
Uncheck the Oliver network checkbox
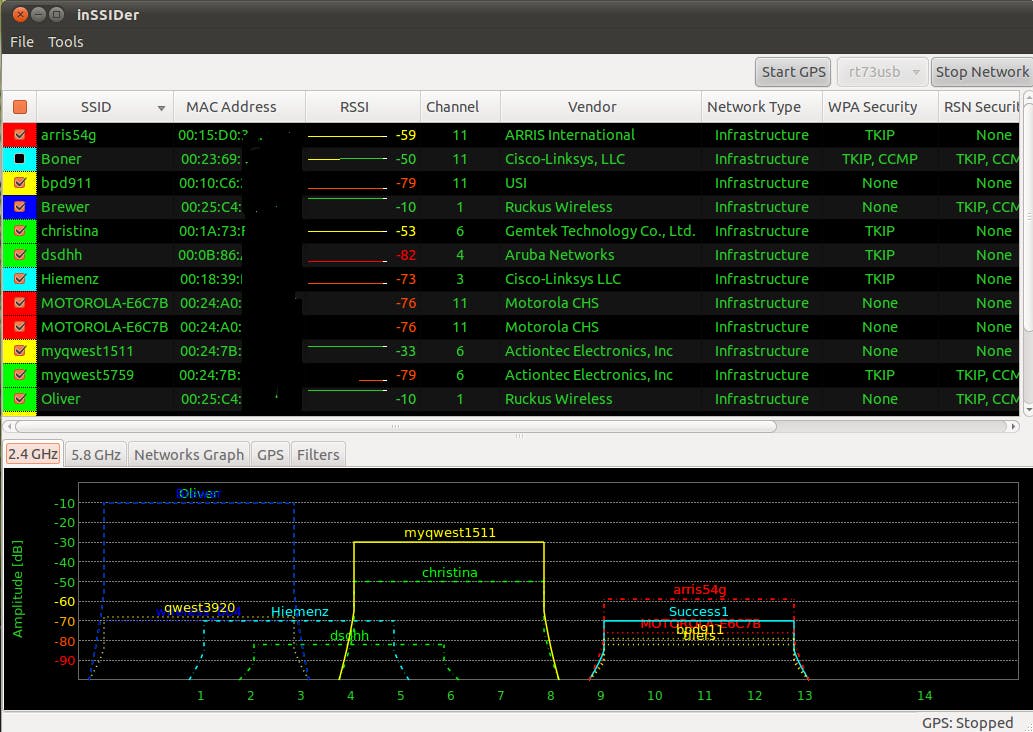pos(20,399)
